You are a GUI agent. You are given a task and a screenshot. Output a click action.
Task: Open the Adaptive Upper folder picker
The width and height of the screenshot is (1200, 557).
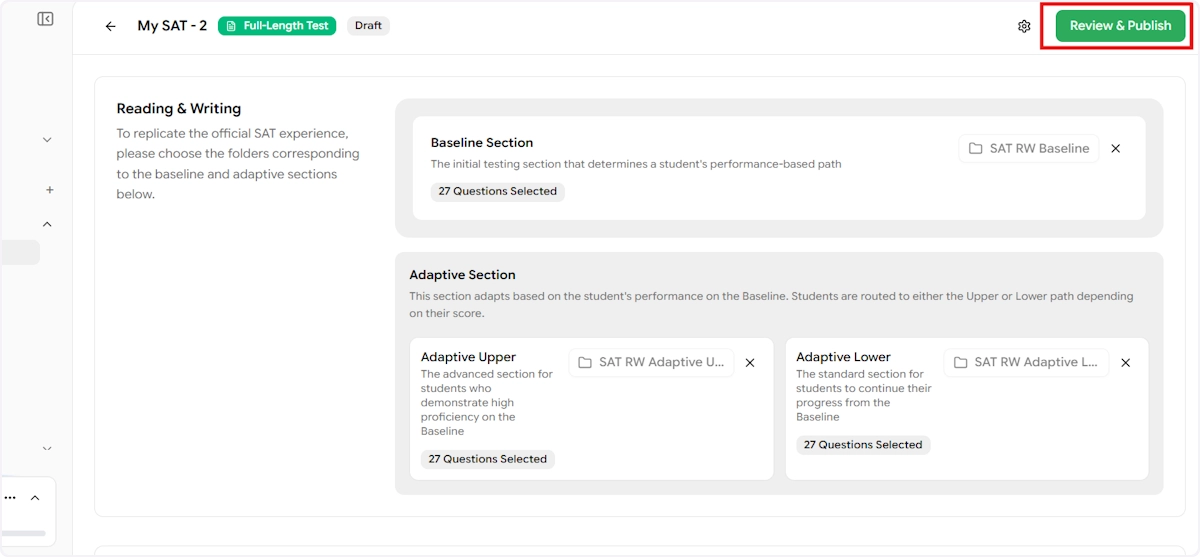pyautogui.click(x=651, y=363)
